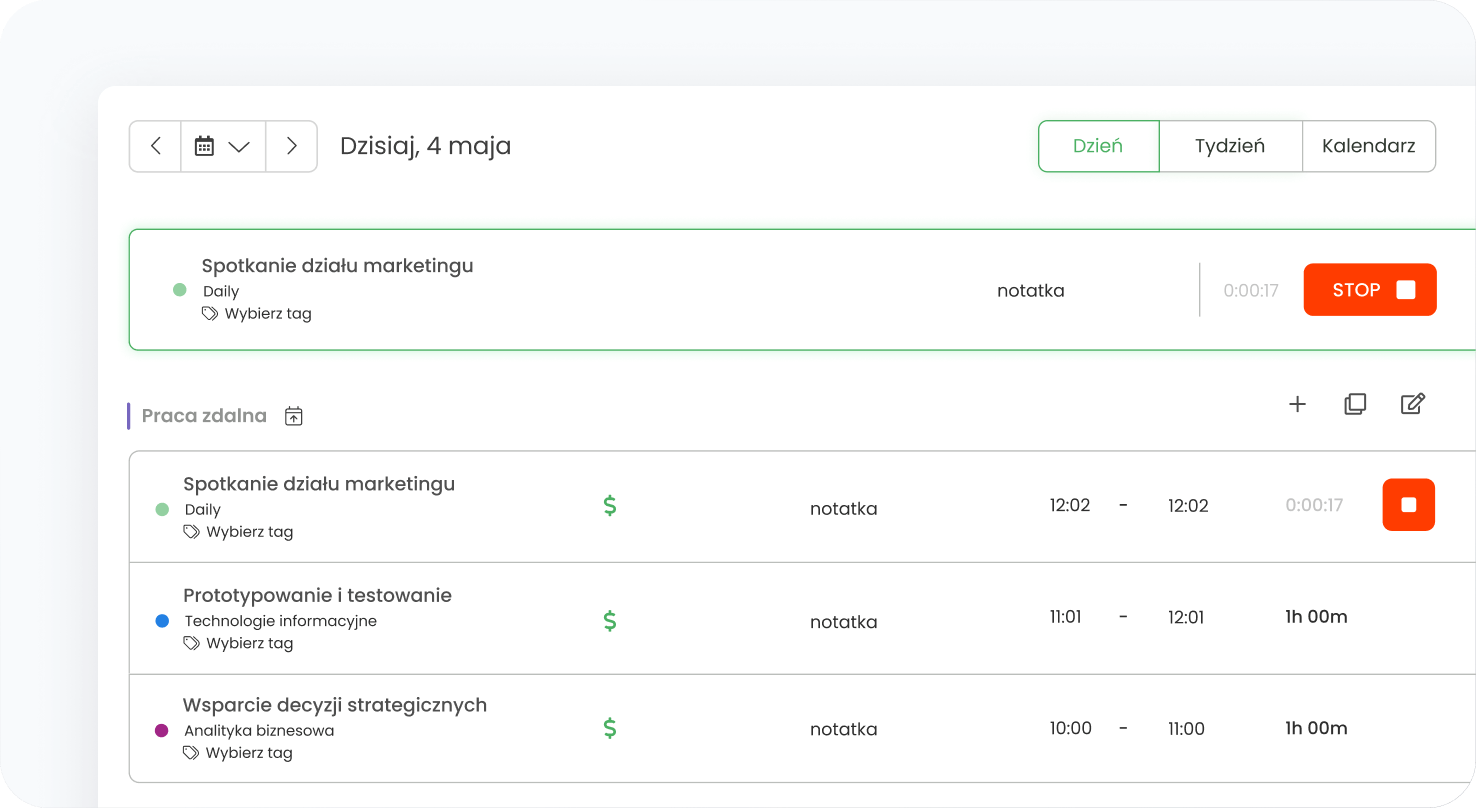Switch to the Tydzień view tab
The image size is (1476, 808).
click(x=1229, y=146)
